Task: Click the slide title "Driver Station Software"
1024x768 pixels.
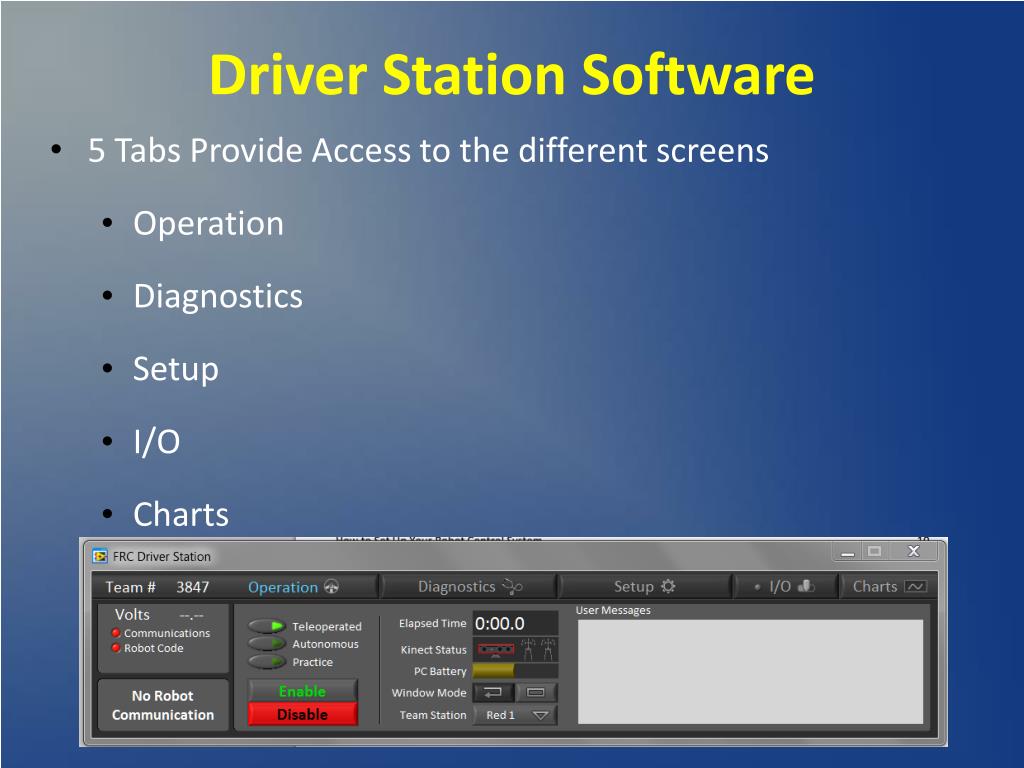Action: (512, 75)
